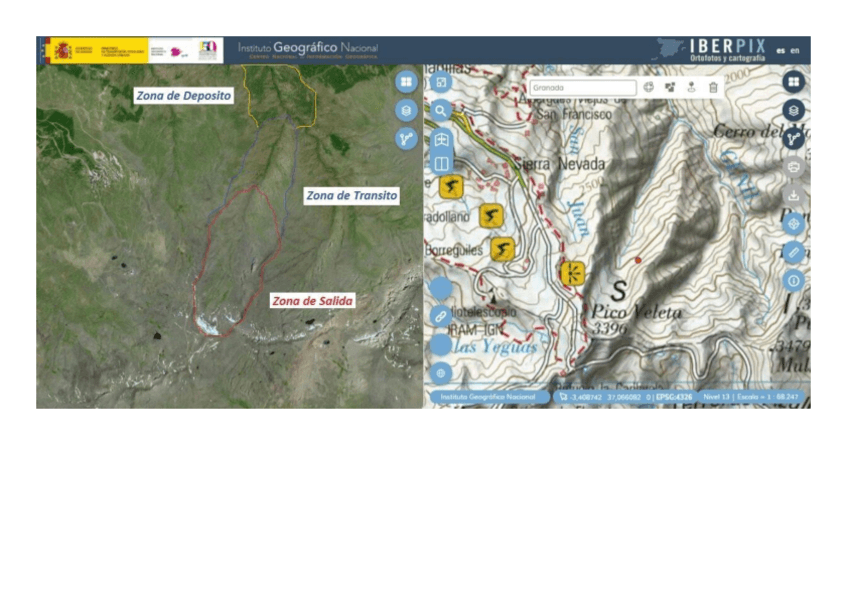Activate the split-screen curtain tool

tap(441, 163)
